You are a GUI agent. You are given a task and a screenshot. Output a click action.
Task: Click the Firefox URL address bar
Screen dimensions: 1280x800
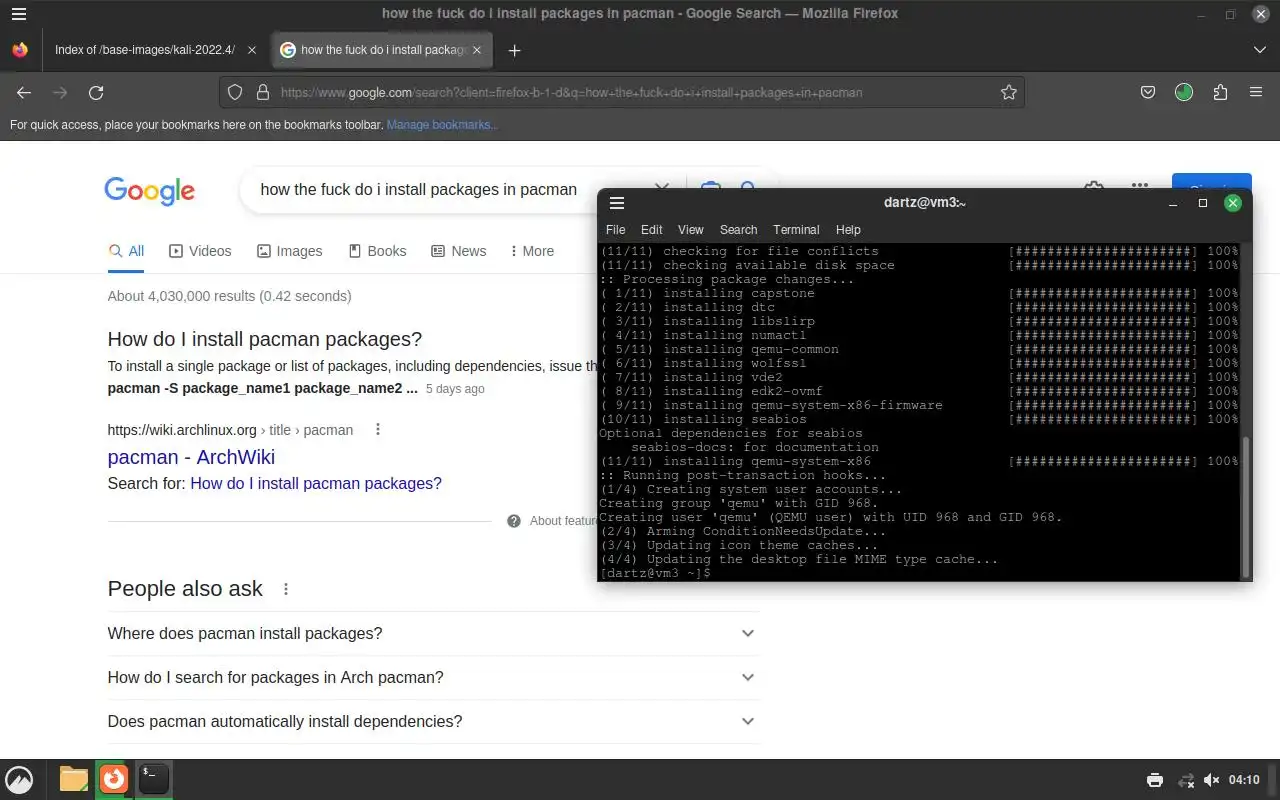tap(621, 92)
